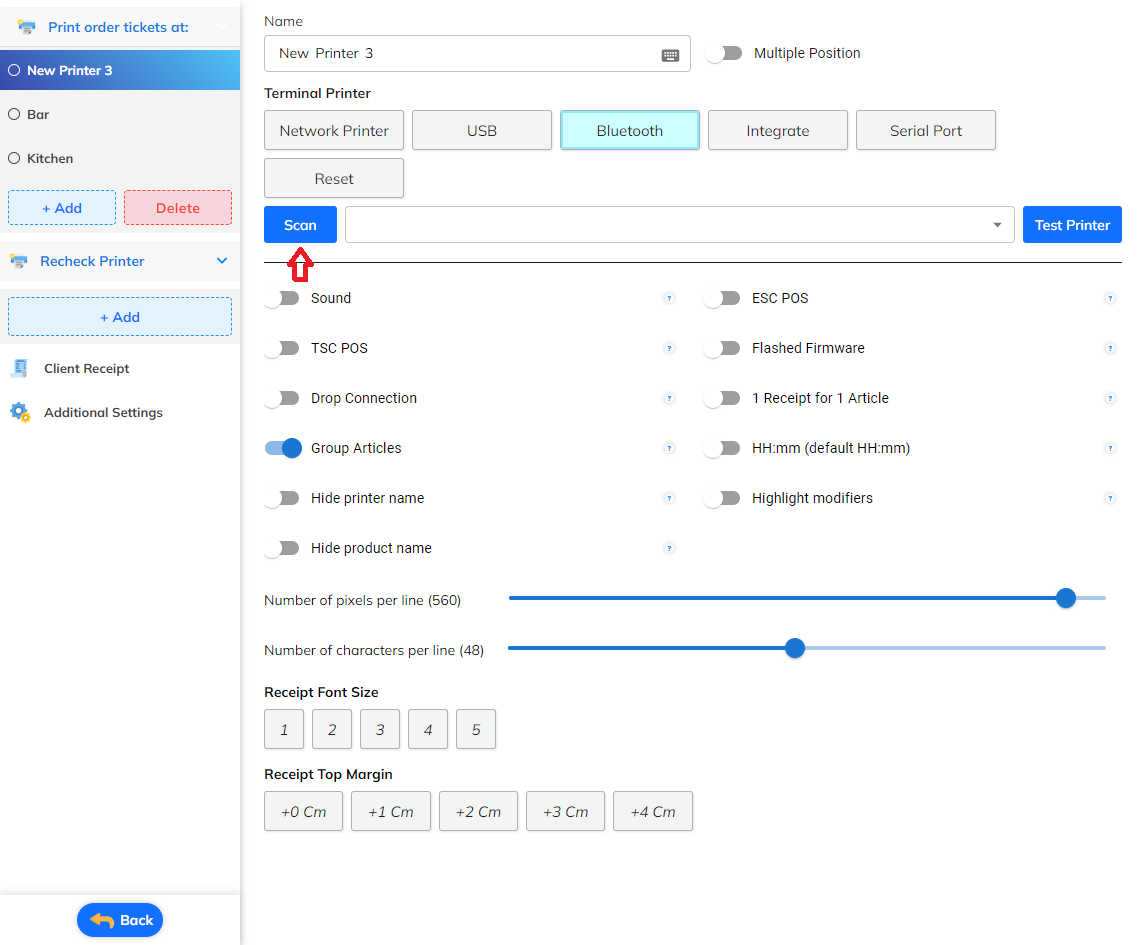Enable 1 Receipt for 1 Article
This screenshot has width=1146, height=945.
[x=722, y=398]
